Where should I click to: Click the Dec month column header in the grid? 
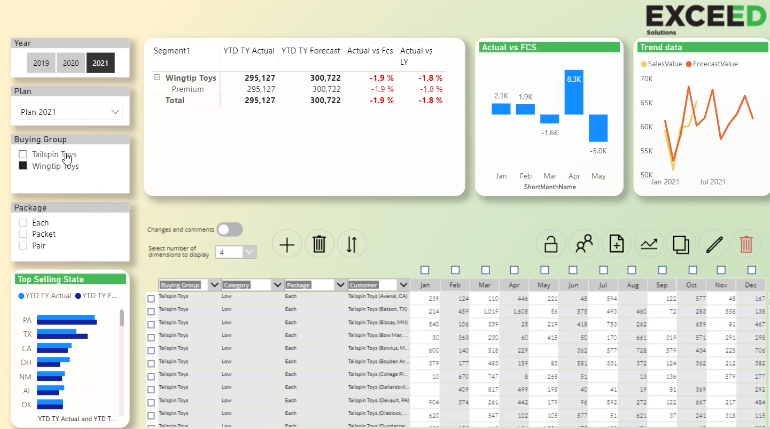coord(750,285)
